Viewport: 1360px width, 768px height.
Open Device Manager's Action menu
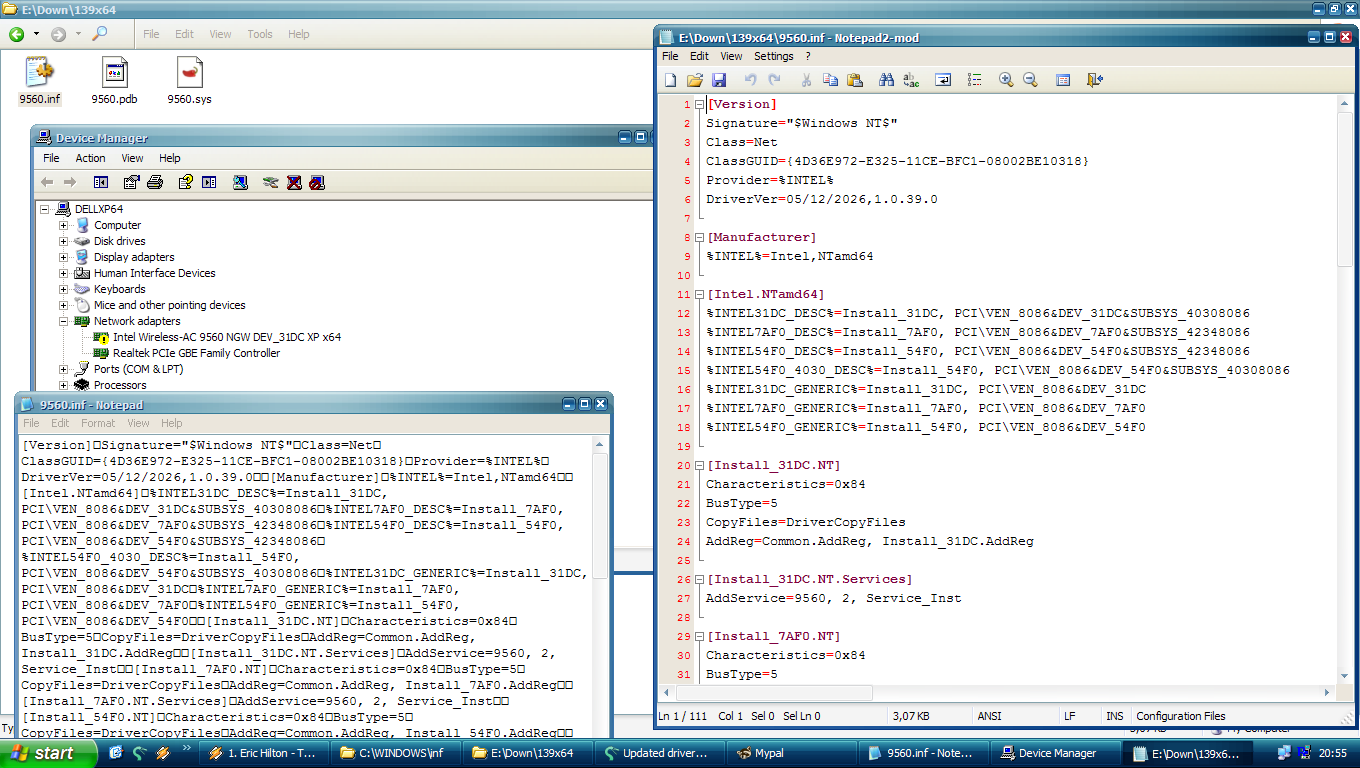coord(90,158)
